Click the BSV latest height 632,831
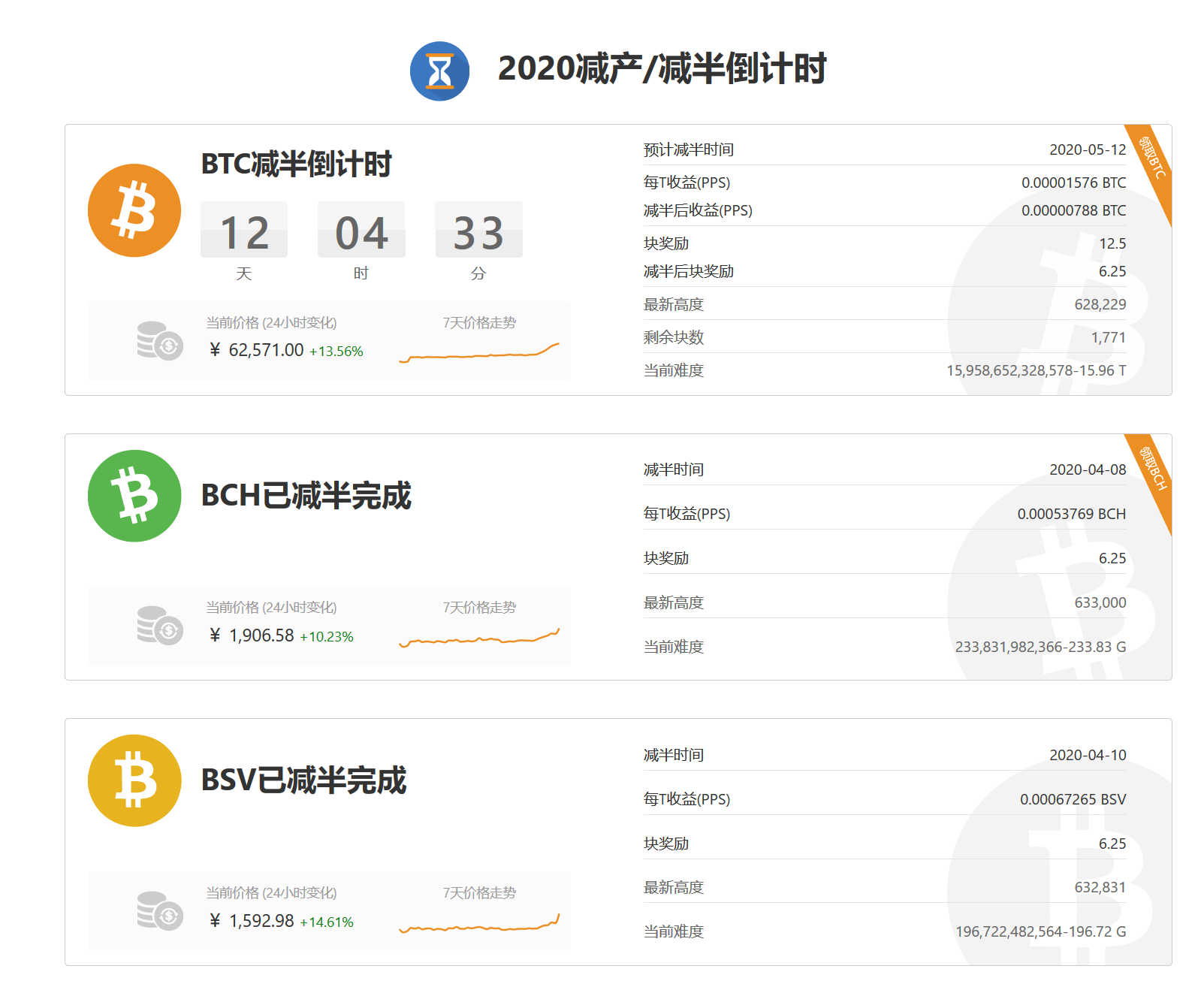The image size is (1204, 981). pos(1100,887)
